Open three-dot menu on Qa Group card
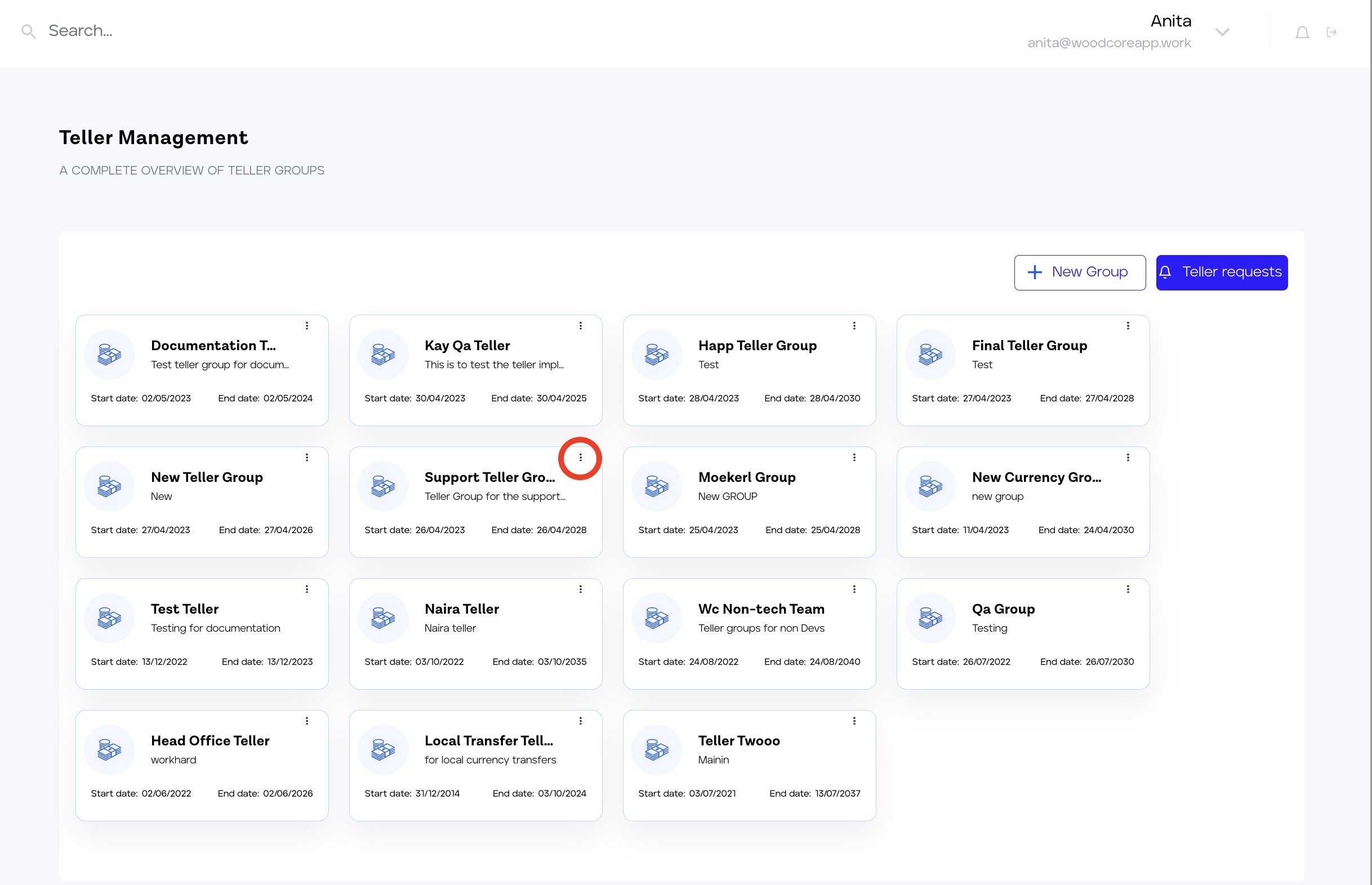This screenshot has height=885, width=1372. click(x=1128, y=589)
